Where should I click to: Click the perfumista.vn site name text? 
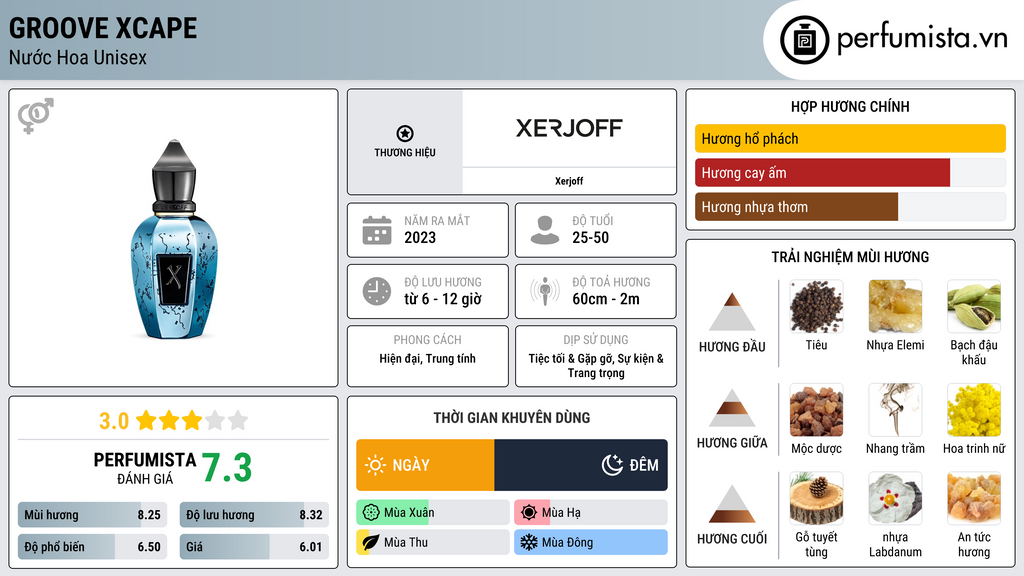[x=921, y=40]
